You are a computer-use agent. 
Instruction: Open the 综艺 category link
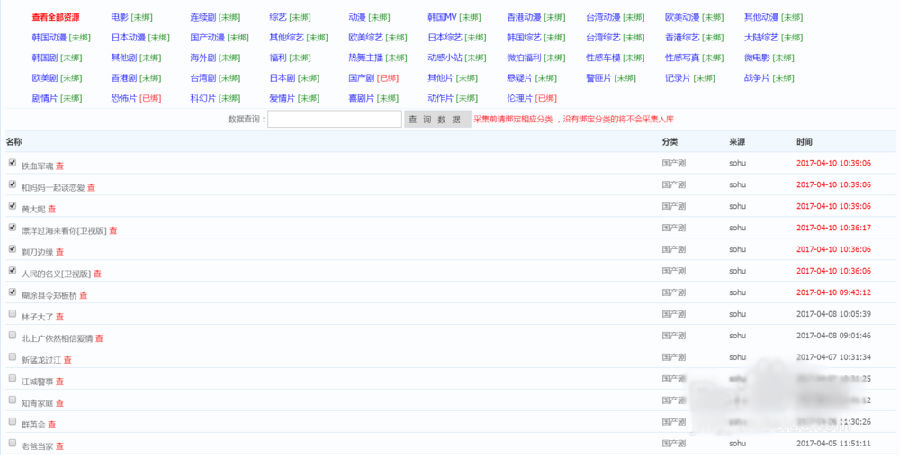coord(278,18)
